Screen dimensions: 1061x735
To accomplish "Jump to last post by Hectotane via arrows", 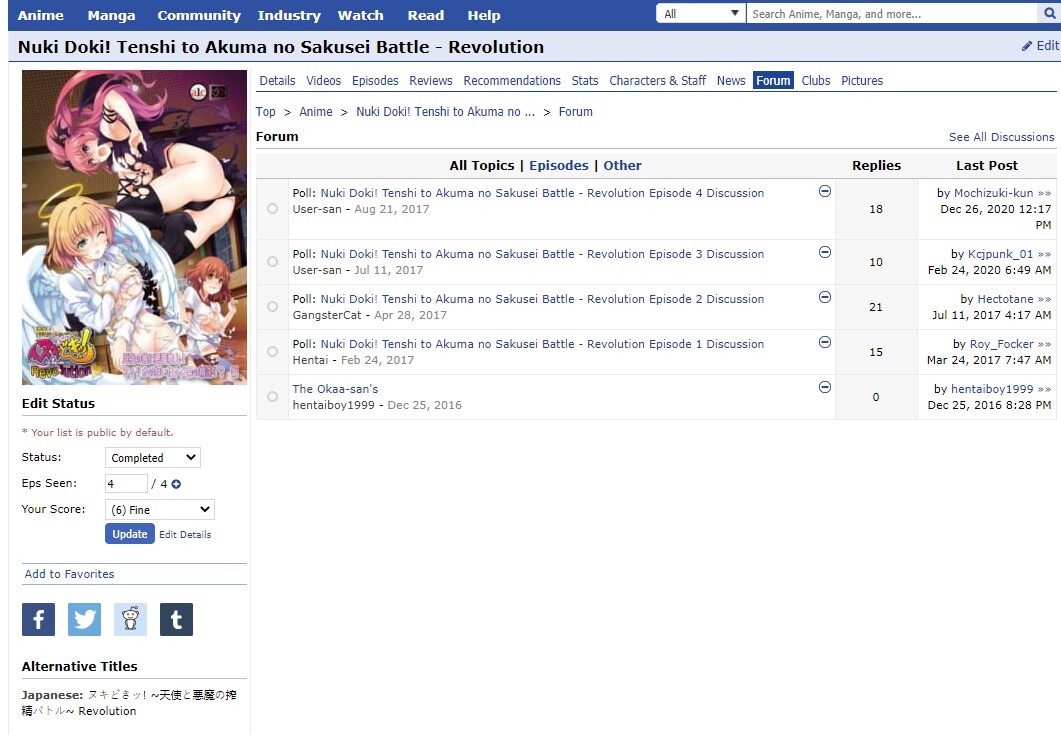I will click(x=1044, y=299).
